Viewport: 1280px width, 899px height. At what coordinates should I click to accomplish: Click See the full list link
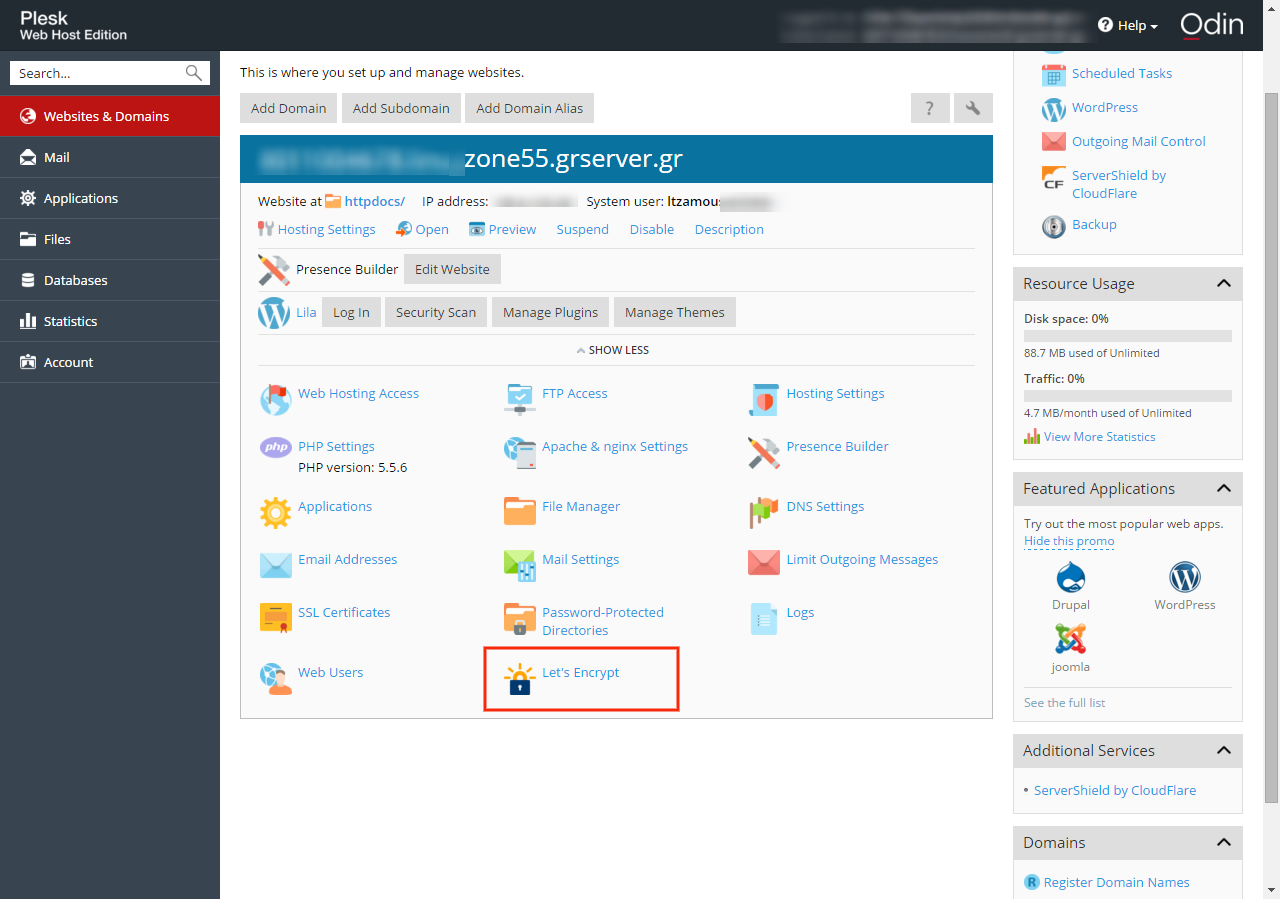coord(1065,703)
